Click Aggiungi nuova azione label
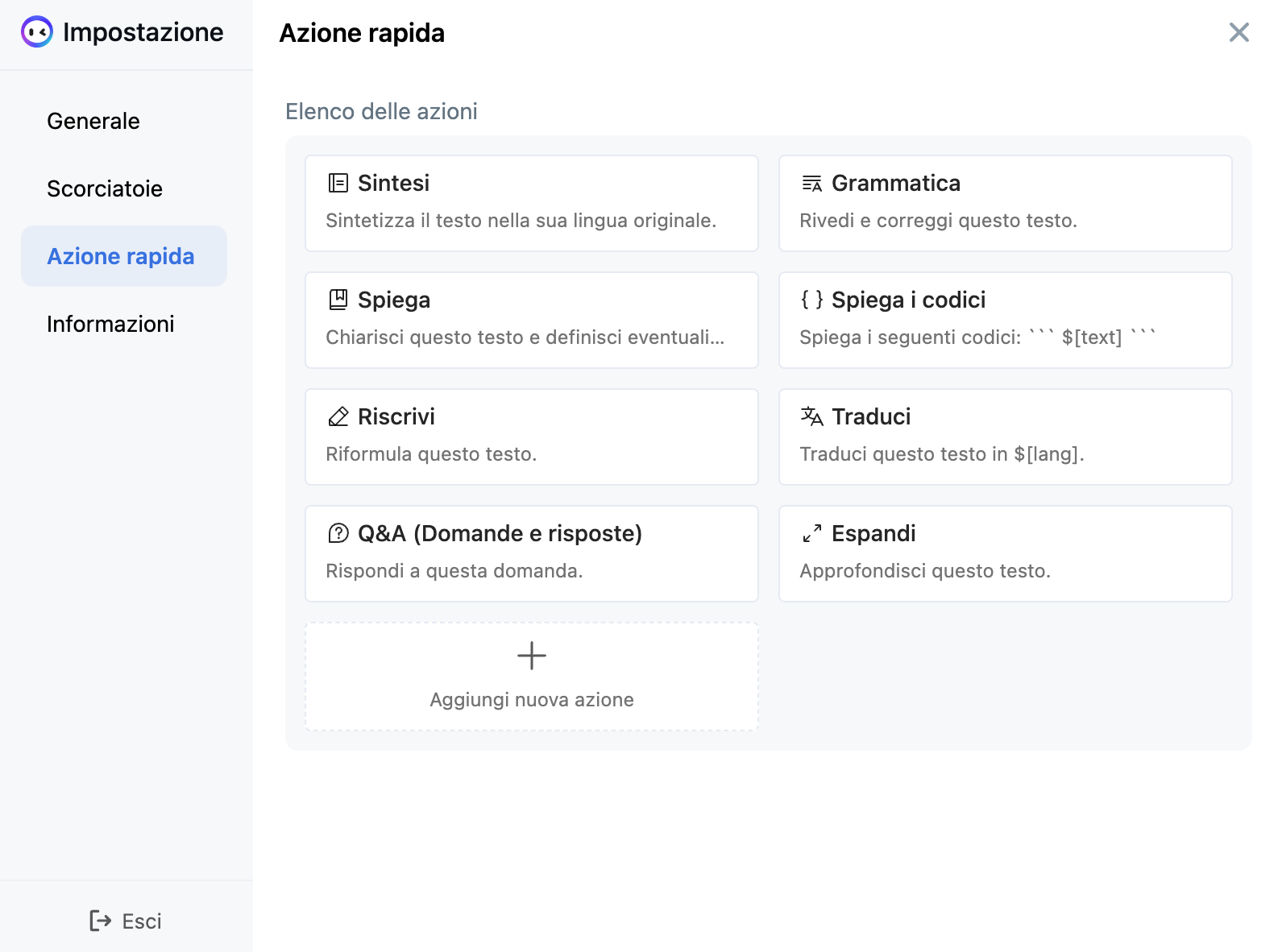1278x952 pixels. (532, 700)
